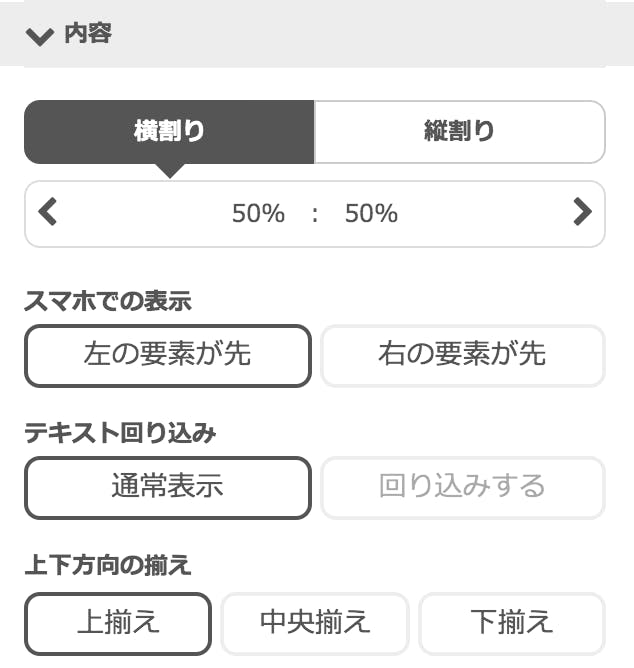This screenshot has width=634, height=668.
Task: Set vertical alignment to 下揃え
Action: pyautogui.click(x=512, y=623)
